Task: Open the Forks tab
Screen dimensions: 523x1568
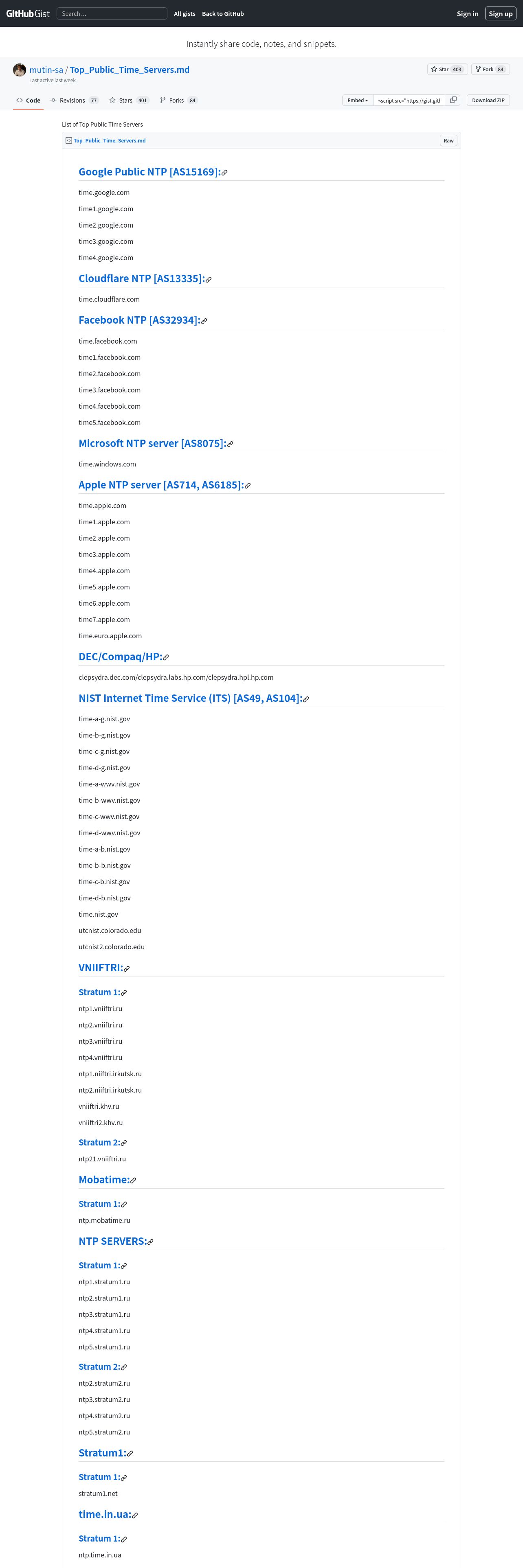Action: point(179,101)
